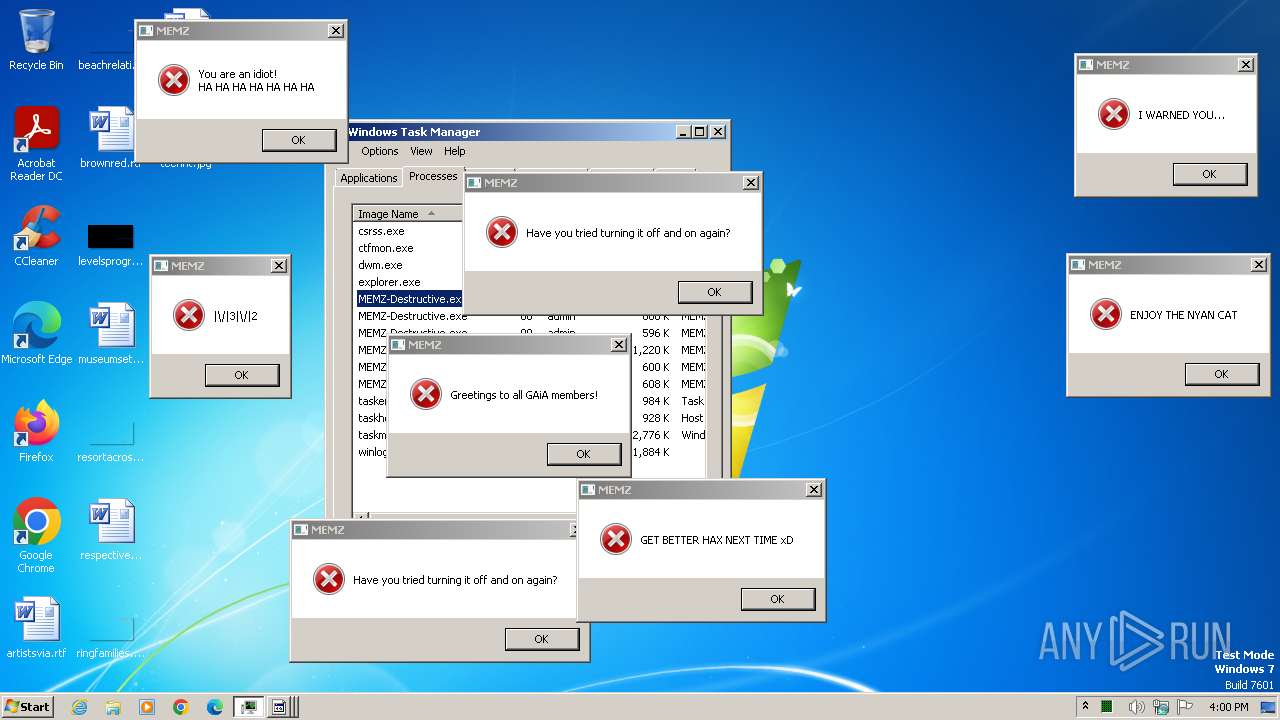
Task: Dismiss the 'Greetings to all GAiA members!' dialog with OK
Action: [583, 454]
